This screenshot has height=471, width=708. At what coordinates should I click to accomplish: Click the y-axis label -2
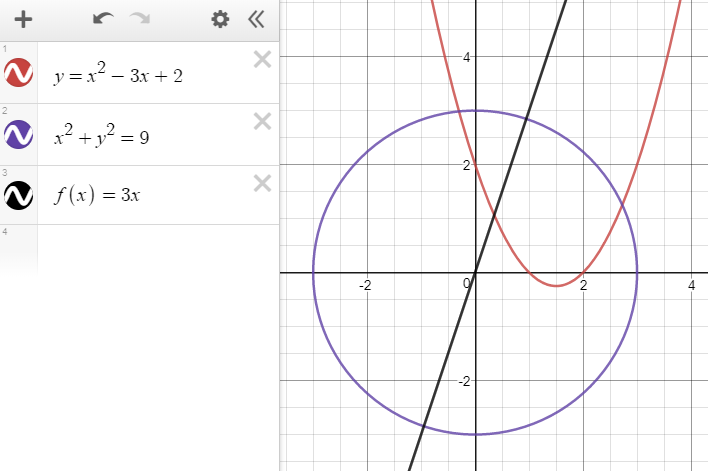465,382
